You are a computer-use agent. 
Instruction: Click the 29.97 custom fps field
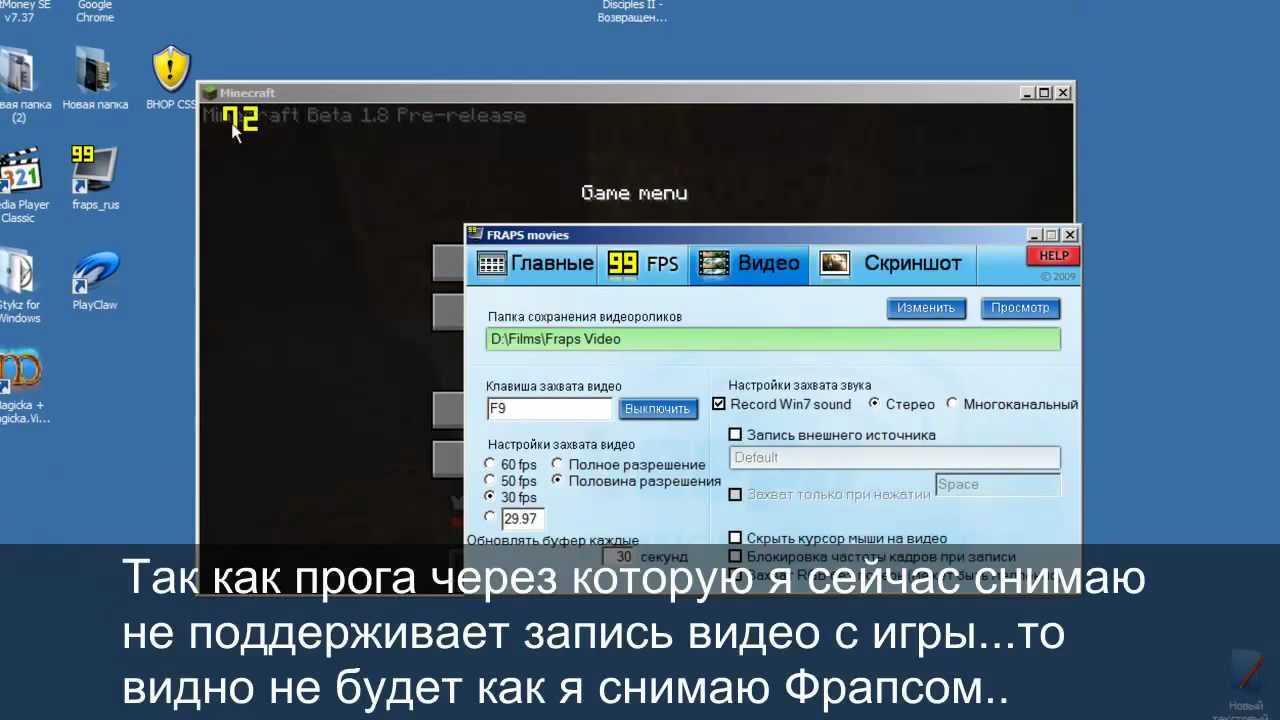click(522, 518)
